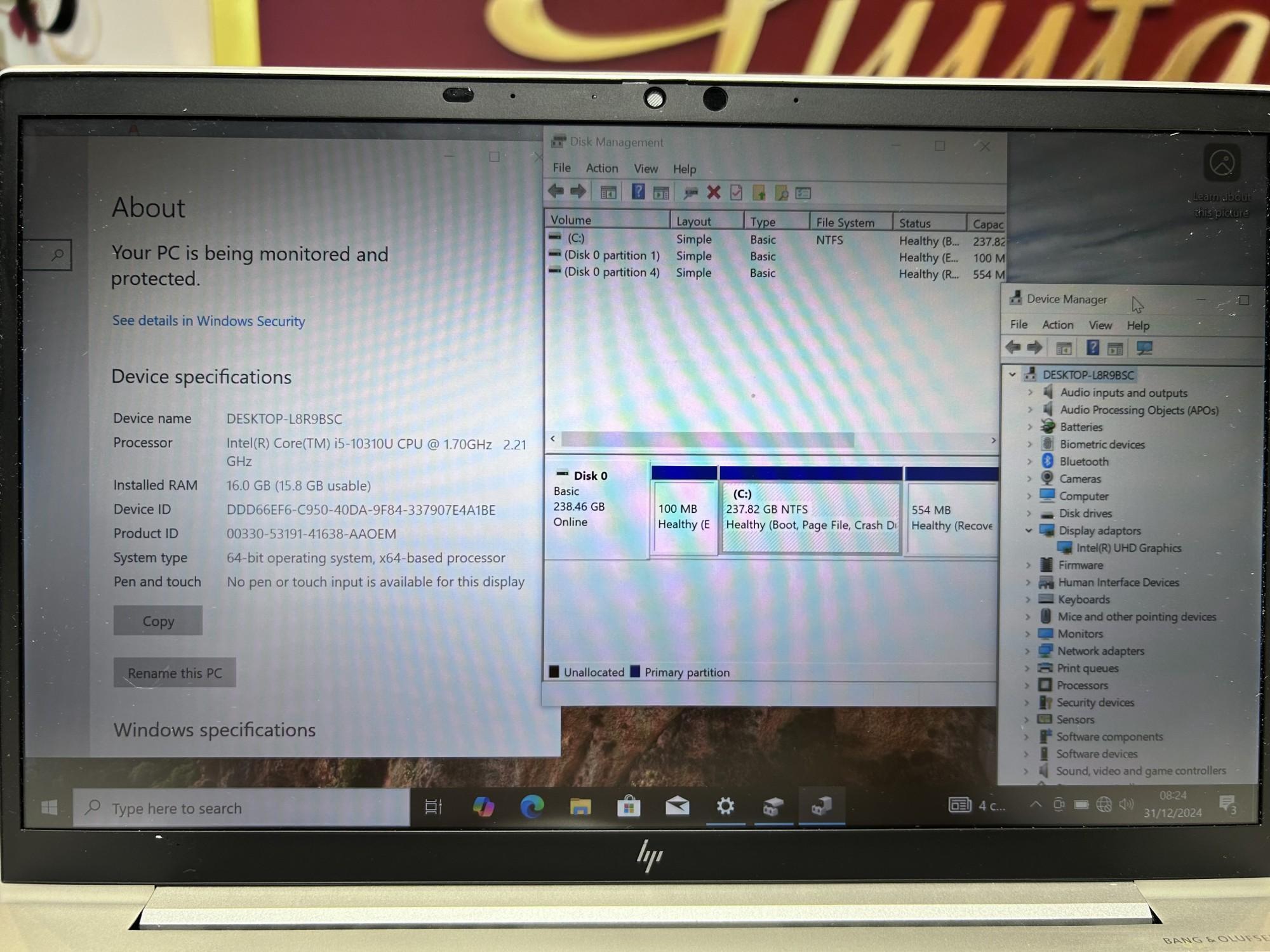Click Back arrow in Device Manager toolbar
Screen dimensions: 1270x952
[x=1013, y=347]
